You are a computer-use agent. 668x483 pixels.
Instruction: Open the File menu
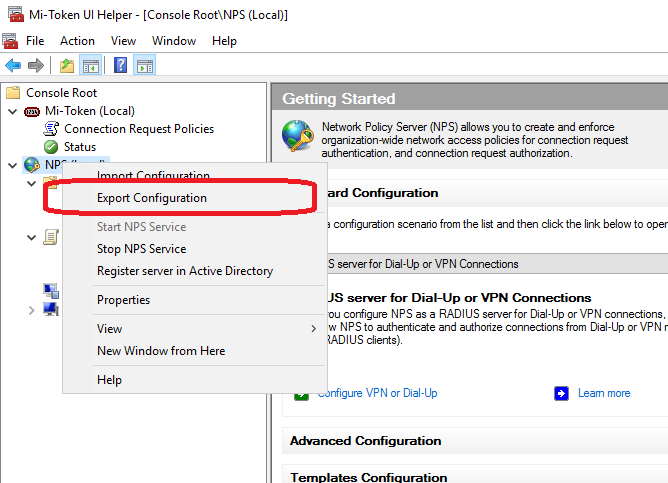click(x=35, y=41)
